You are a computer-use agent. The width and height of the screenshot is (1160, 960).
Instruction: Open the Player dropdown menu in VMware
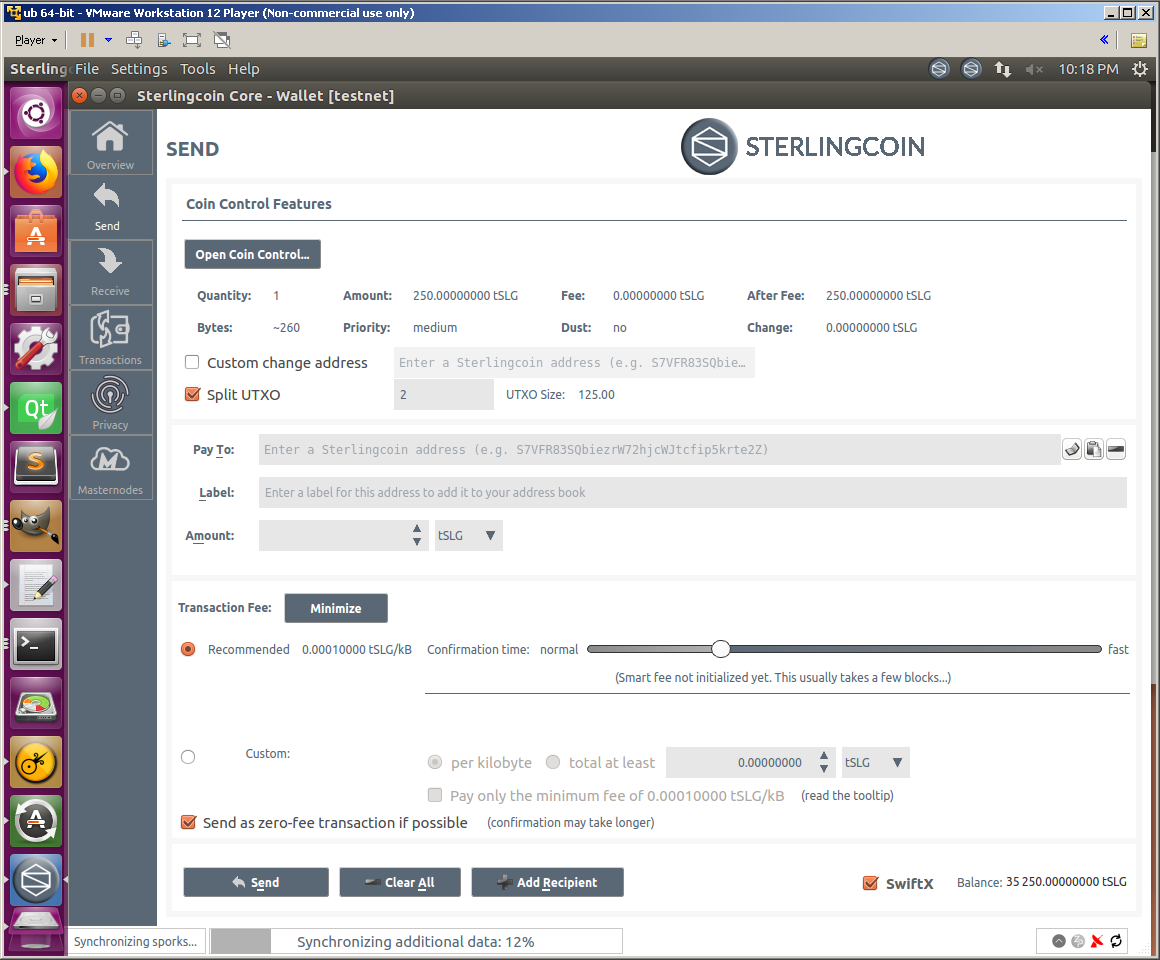(36, 40)
